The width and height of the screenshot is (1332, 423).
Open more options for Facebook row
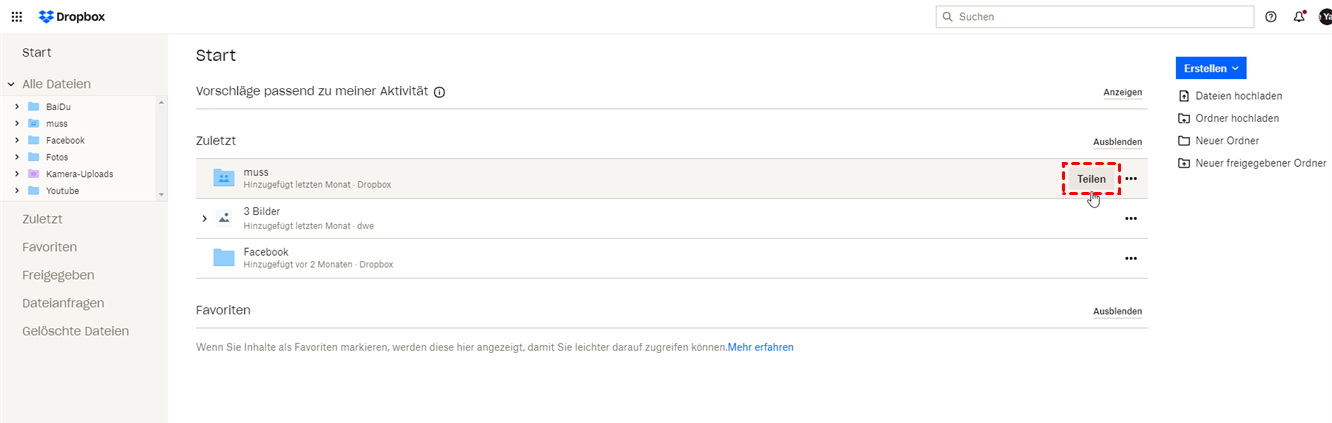[x=1131, y=258]
